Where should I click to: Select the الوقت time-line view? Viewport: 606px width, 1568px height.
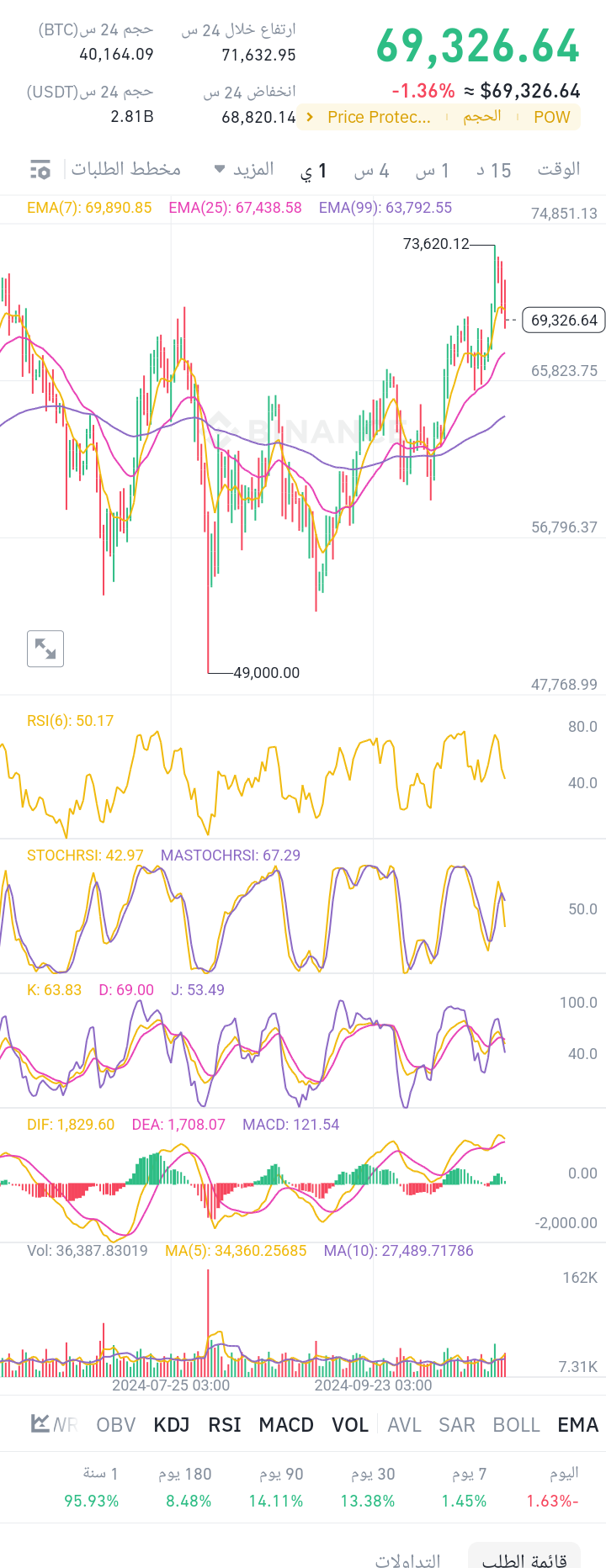click(x=559, y=169)
